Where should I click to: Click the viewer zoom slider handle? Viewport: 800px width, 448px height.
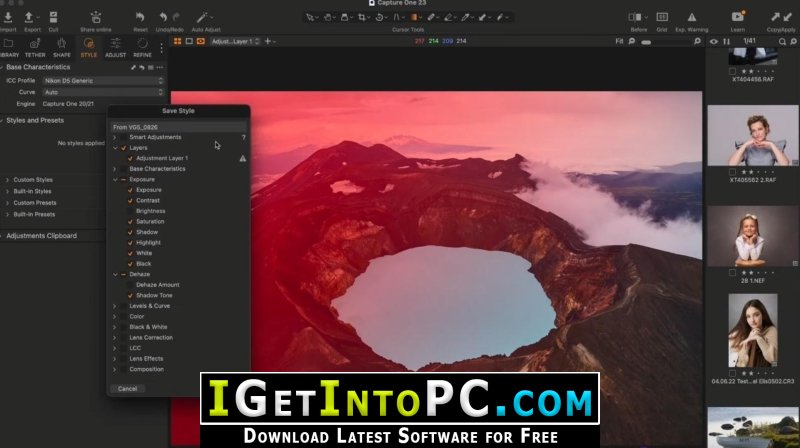click(x=646, y=42)
